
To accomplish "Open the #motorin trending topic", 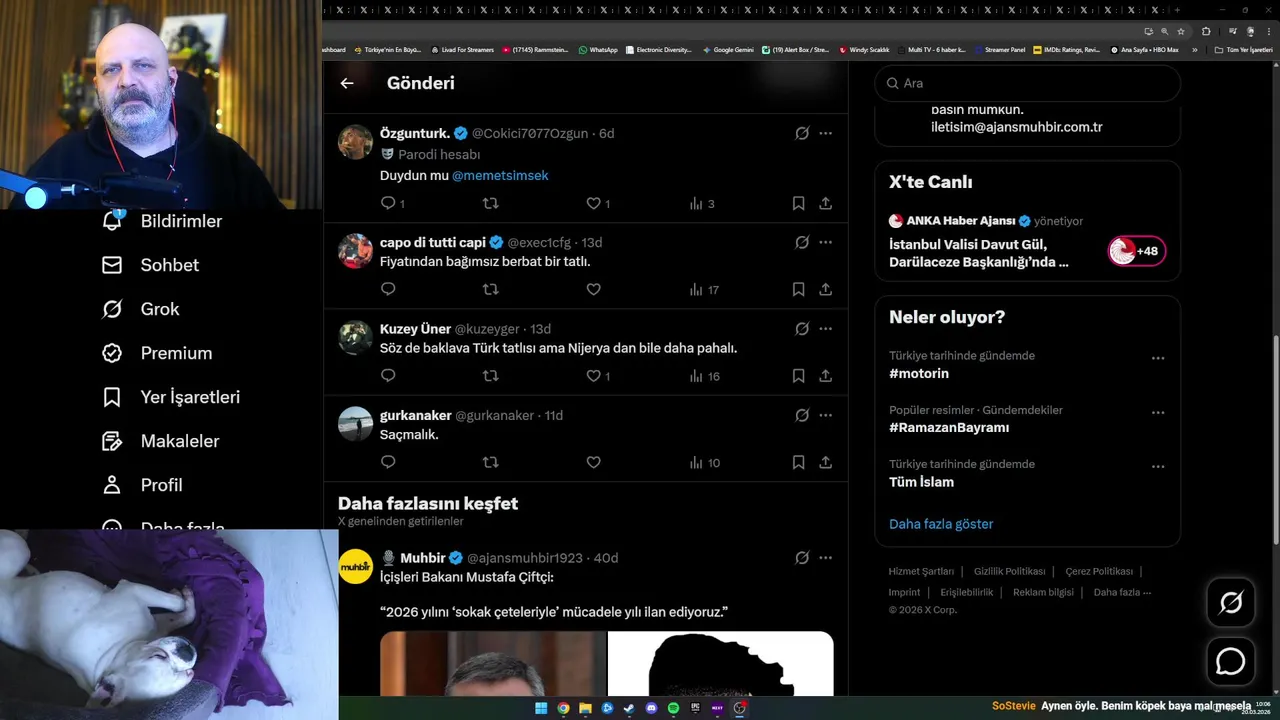I will (919, 373).
